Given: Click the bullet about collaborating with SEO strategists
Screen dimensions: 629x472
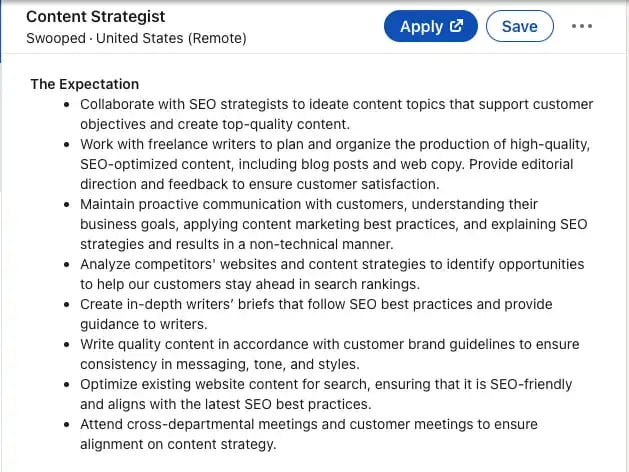Looking at the screenshot, I should pyautogui.click(x=336, y=104).
